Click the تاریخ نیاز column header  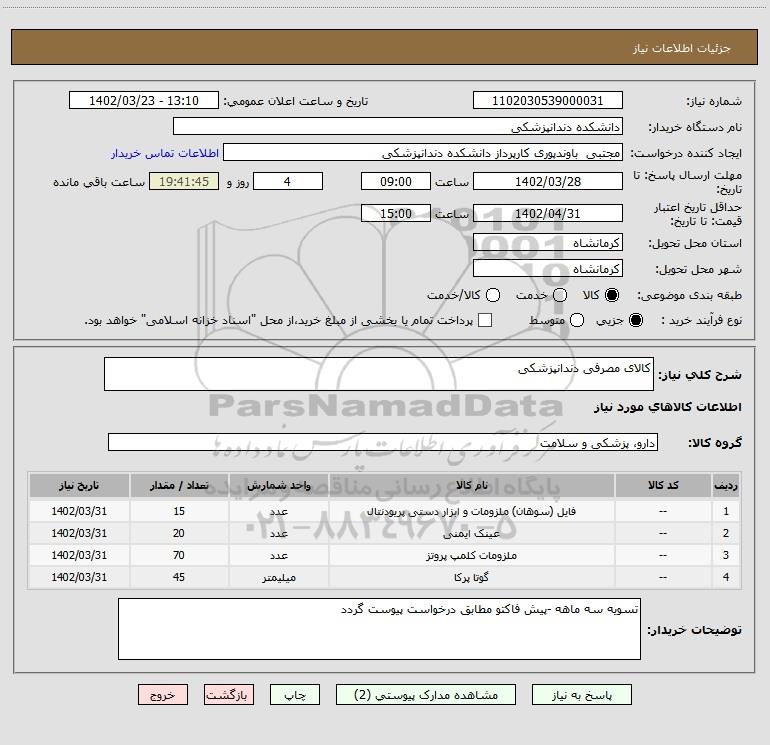pos(79,486)
